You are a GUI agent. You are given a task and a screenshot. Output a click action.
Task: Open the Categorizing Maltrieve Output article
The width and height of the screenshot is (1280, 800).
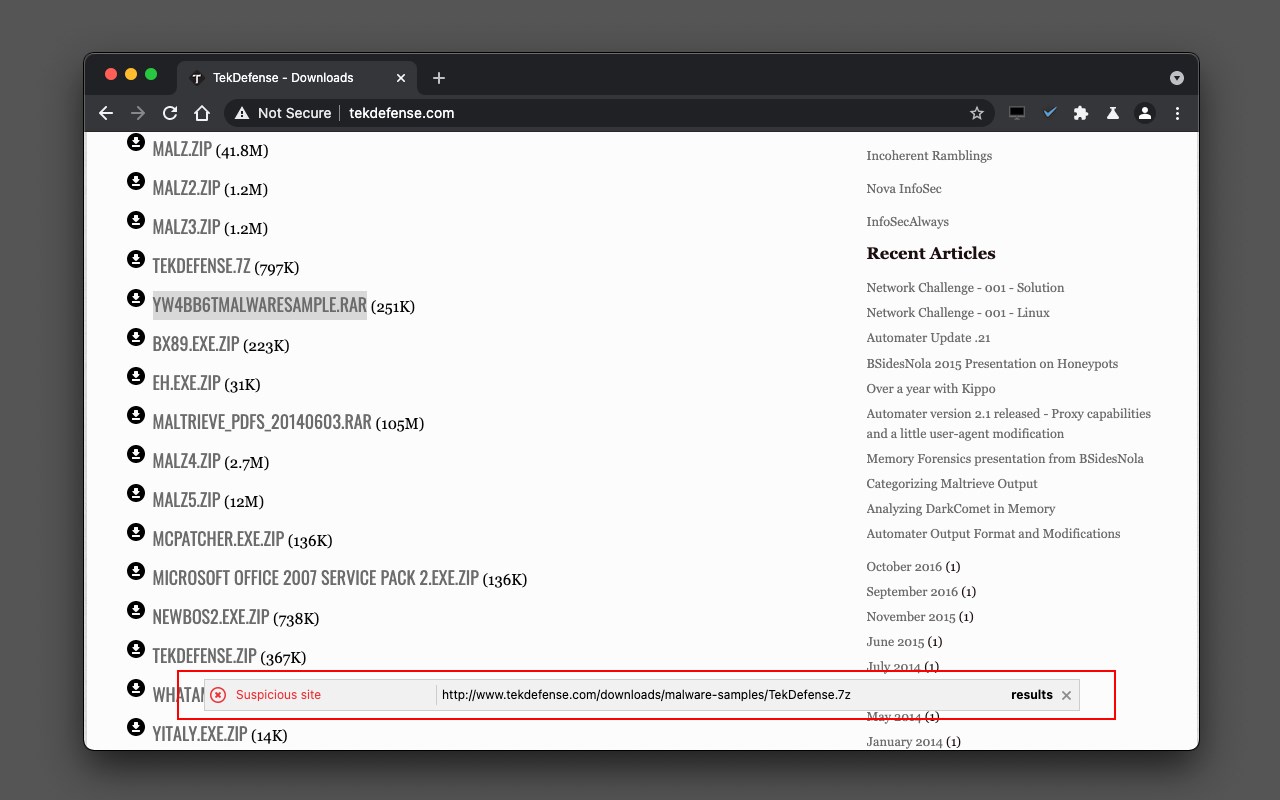(x=951, y=484)
